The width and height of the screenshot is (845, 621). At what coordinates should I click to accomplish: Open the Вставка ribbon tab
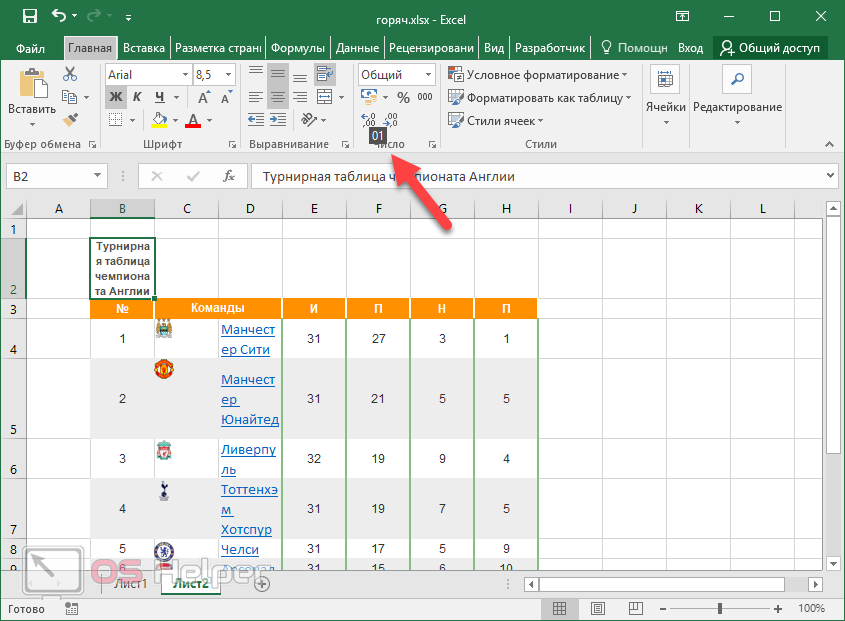click(x=144, y=47)
